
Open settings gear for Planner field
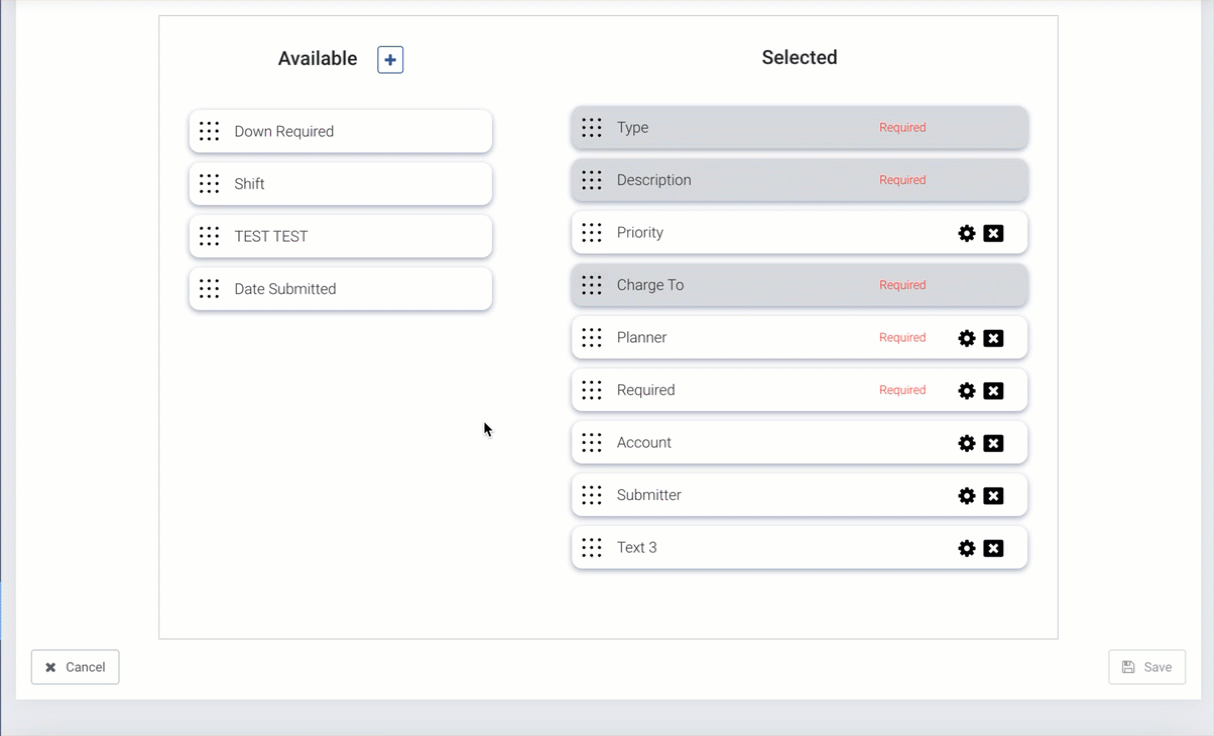tap(967, 338)
